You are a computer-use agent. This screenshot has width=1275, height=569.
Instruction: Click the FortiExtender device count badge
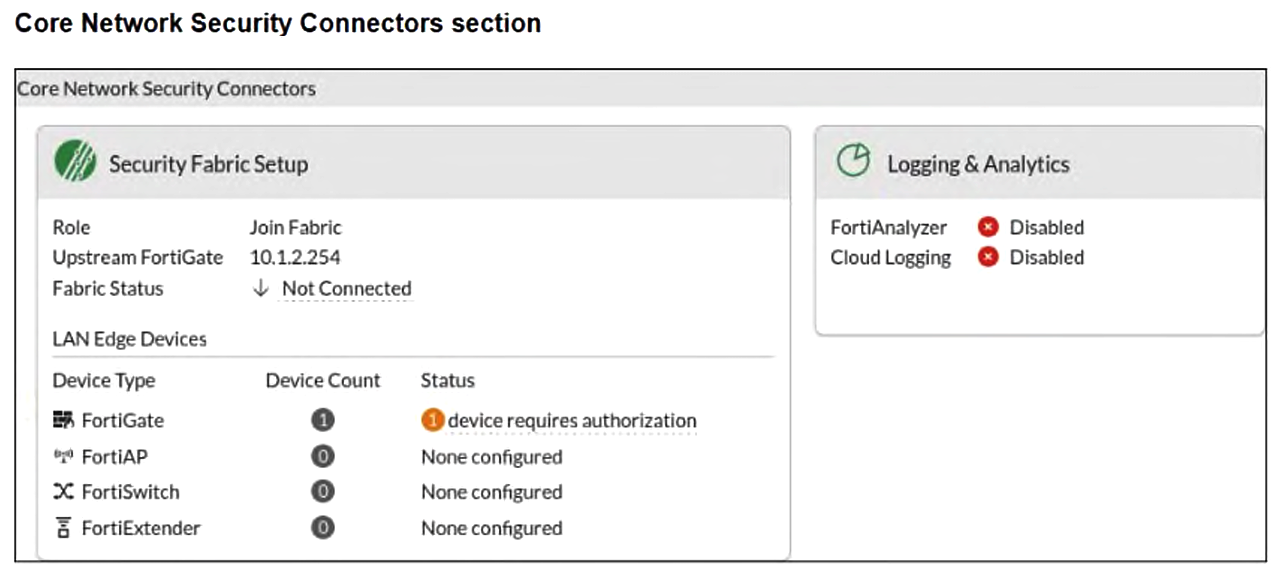coord(322,528)
